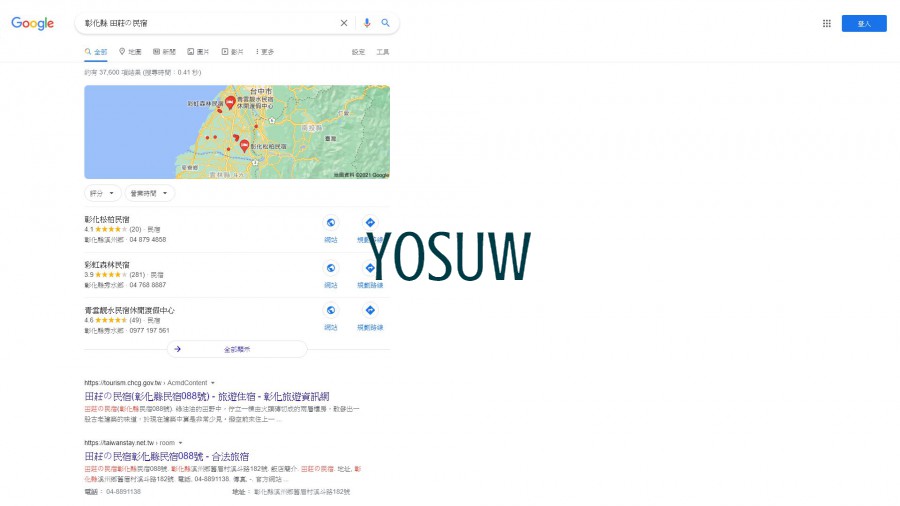Open the Google apps grid icon
This screenshot has width=900, height=506.
coord(827,23)
